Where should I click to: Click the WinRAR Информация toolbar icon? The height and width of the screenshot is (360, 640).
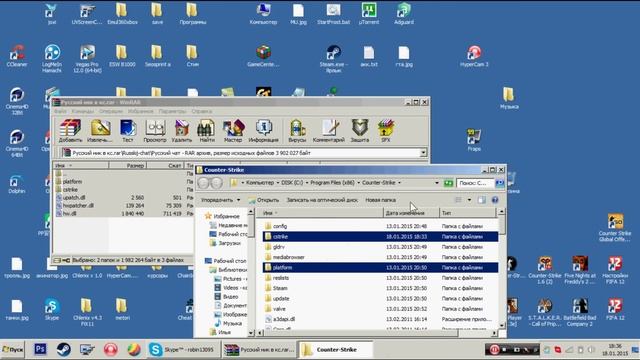[x=264, y=131]
